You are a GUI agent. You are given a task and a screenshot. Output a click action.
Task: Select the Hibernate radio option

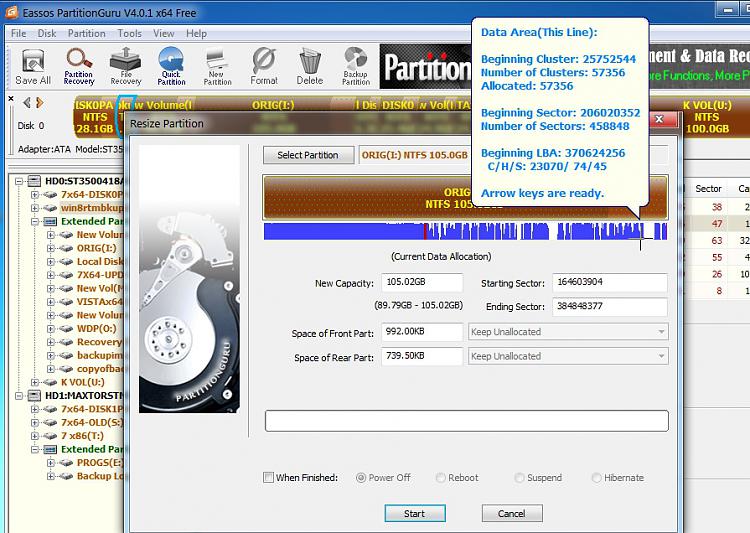pos(596,477)
